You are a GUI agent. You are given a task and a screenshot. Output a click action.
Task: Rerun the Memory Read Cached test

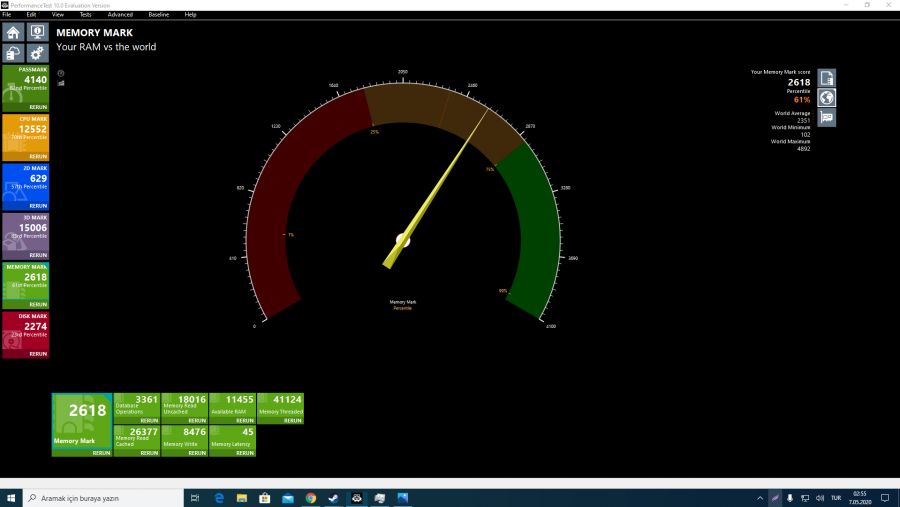149,453
